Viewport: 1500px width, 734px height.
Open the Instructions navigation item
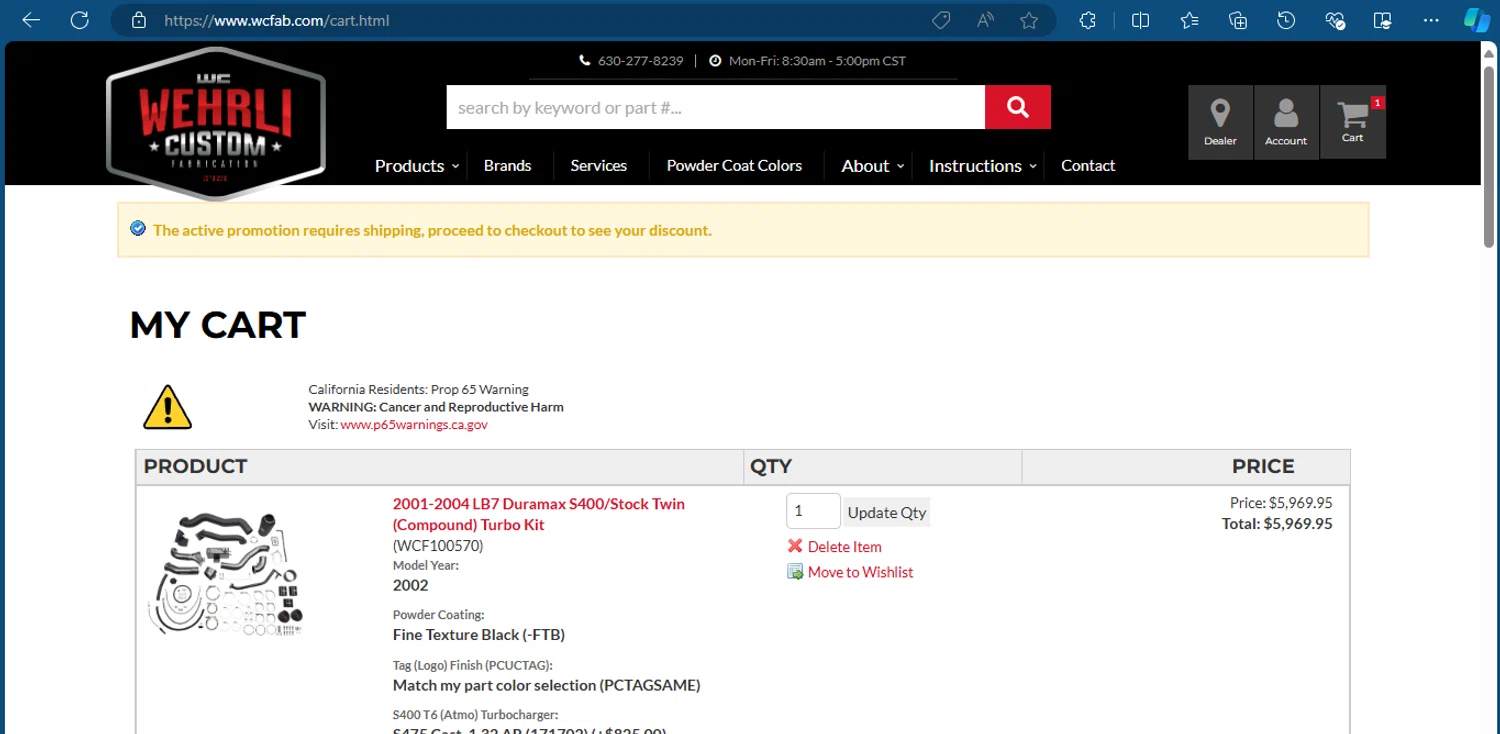point(975,166)
